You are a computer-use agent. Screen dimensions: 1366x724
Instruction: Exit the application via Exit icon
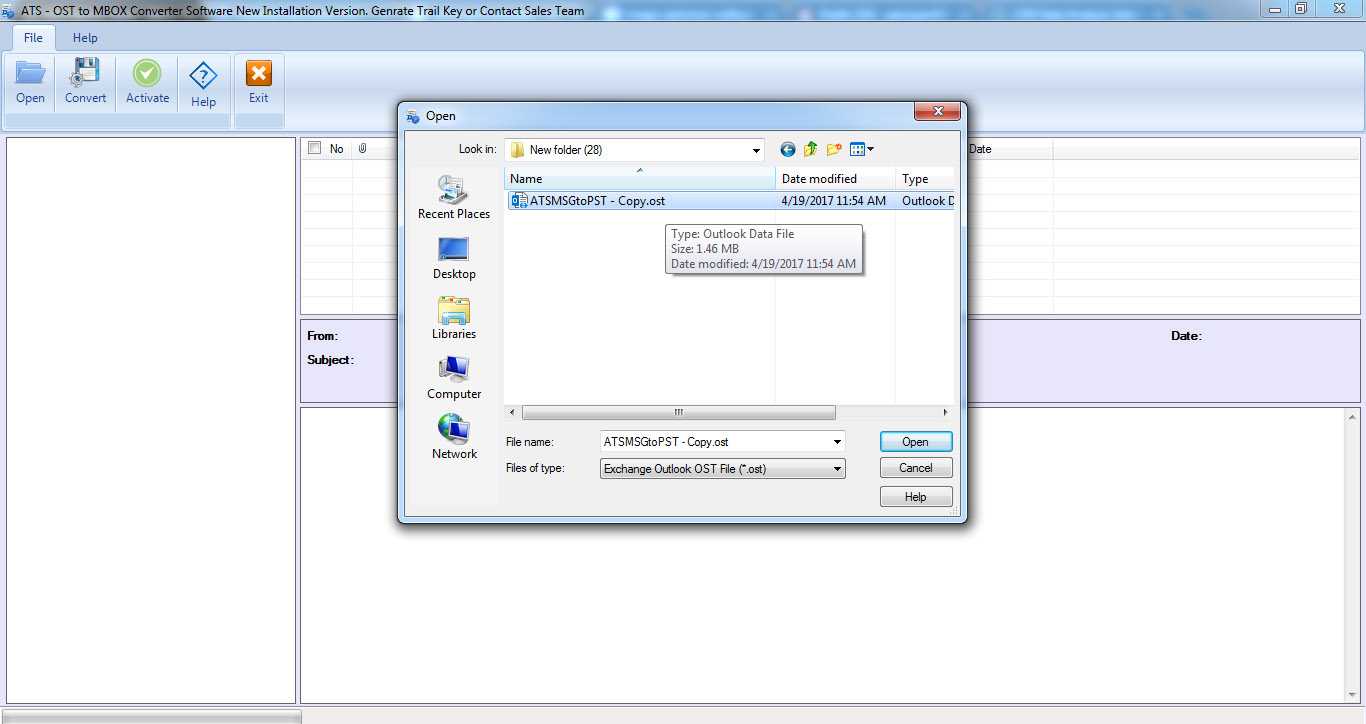[258, 80]
